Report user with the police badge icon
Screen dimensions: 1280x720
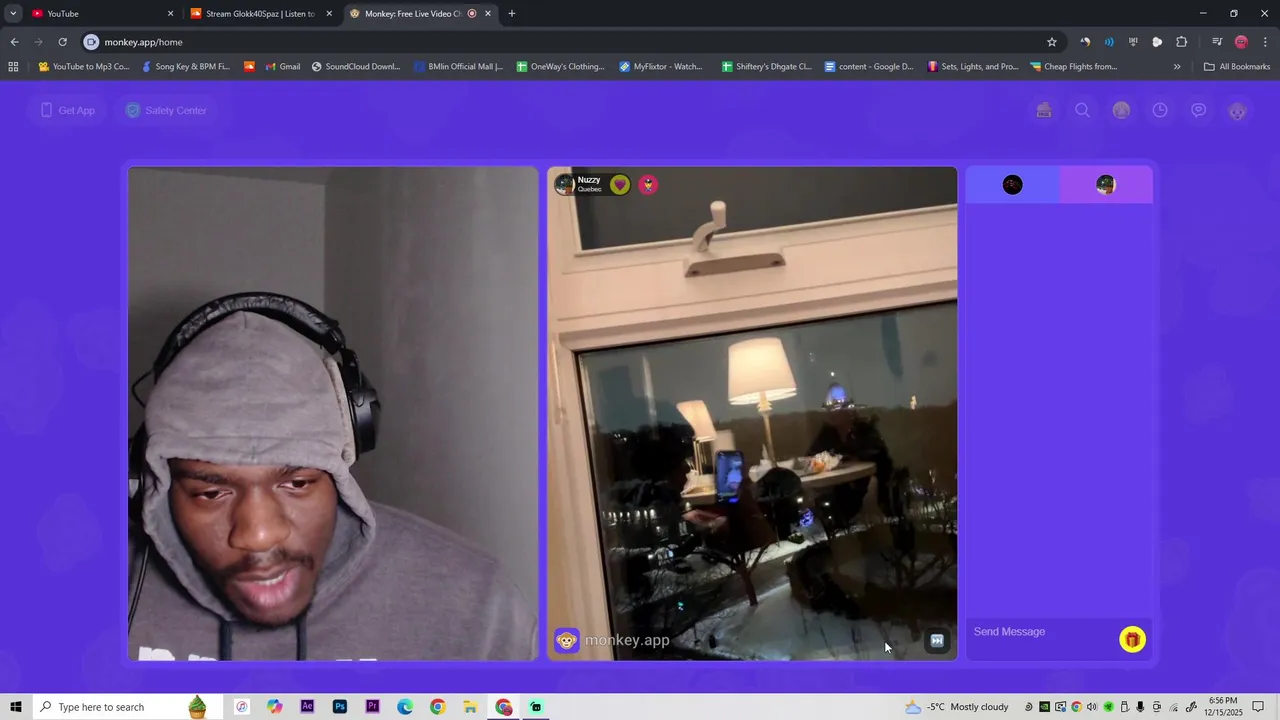coord(648,184)
